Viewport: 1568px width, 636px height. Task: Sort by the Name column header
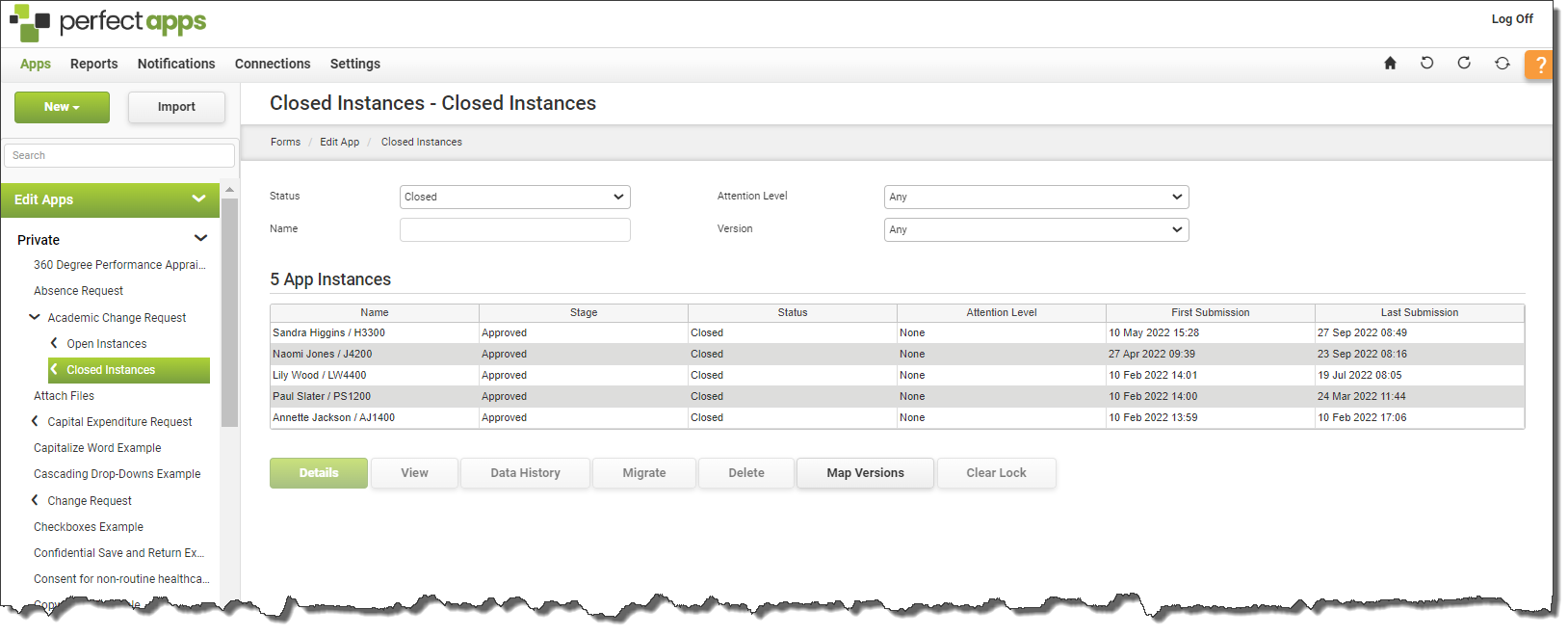[x=375, y=312]
